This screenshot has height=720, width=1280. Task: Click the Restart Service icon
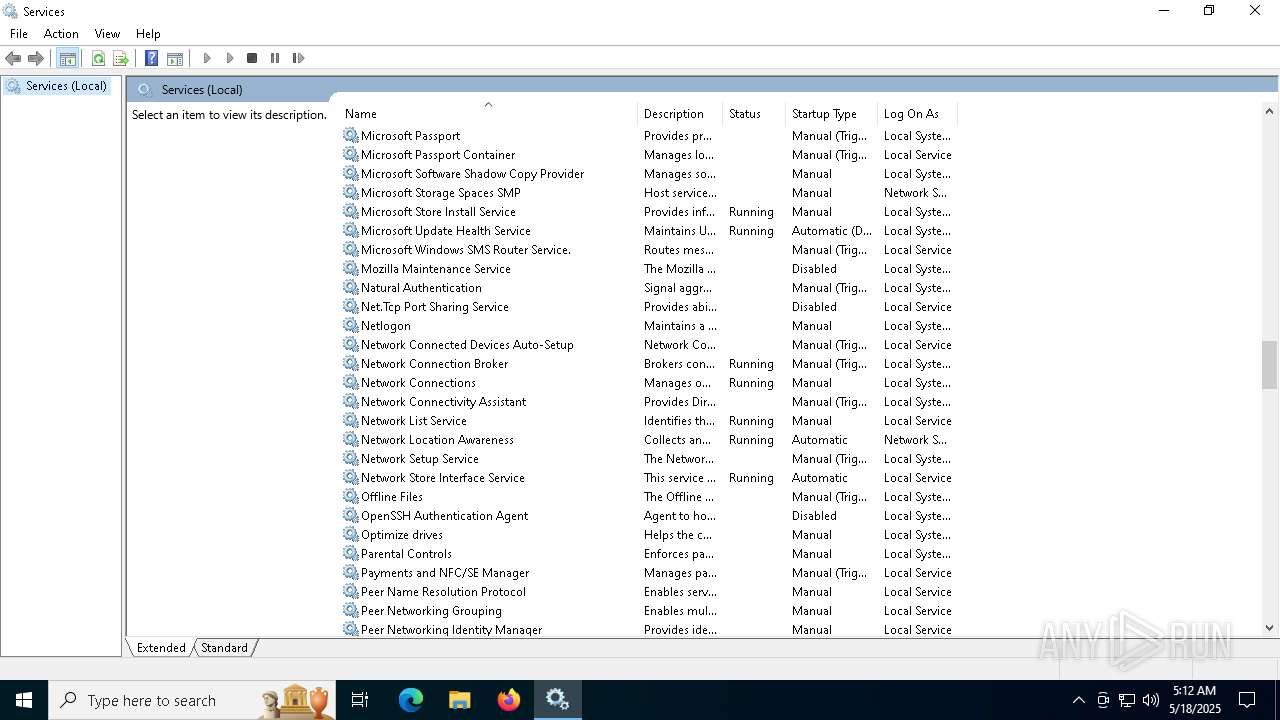[298, 59]
